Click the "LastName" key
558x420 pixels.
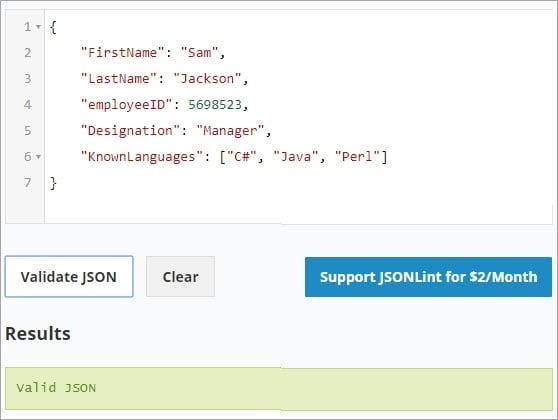click(119, 79)
